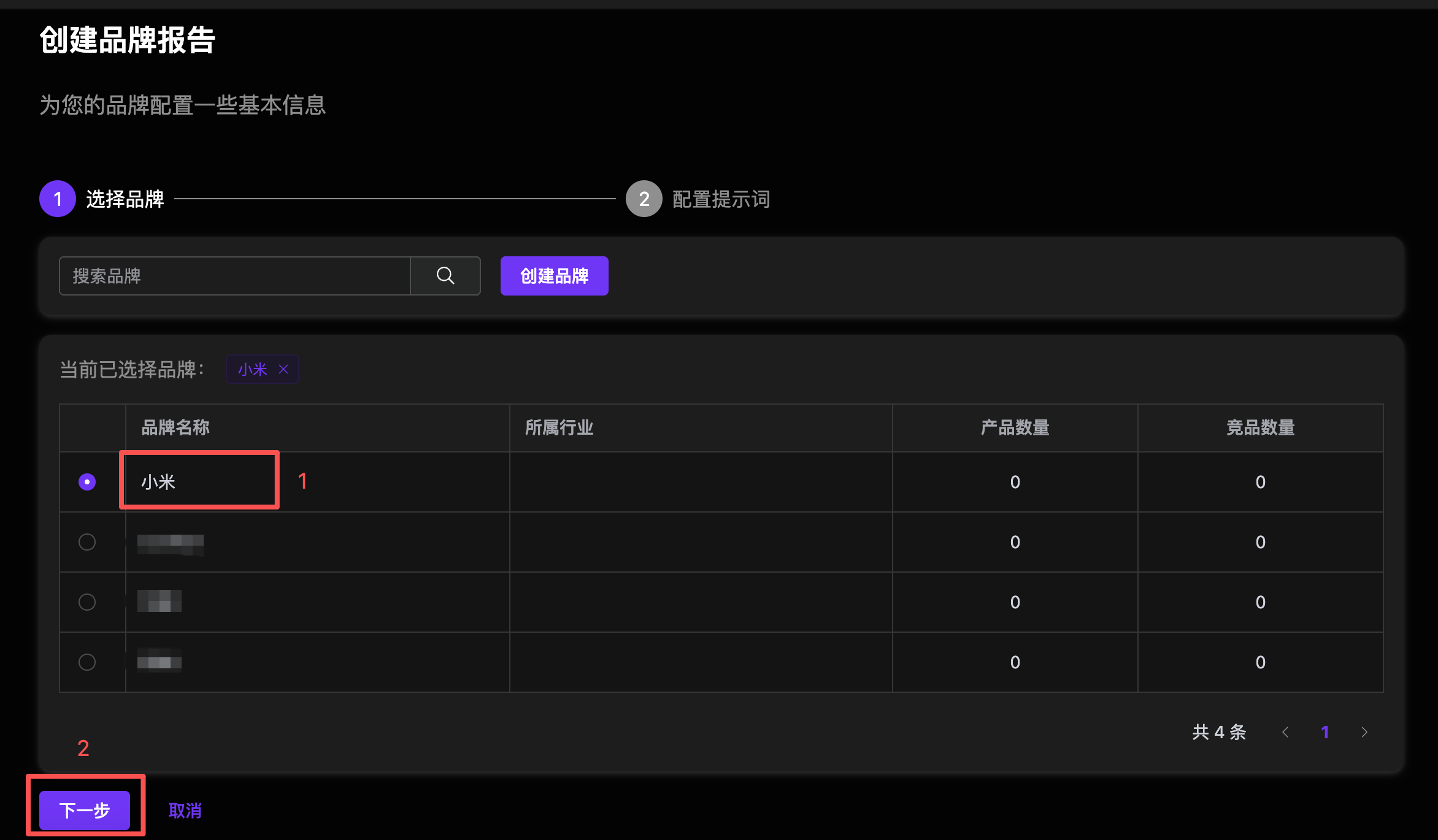Click step 2 circle 配置提示词

tap(644, 199)
